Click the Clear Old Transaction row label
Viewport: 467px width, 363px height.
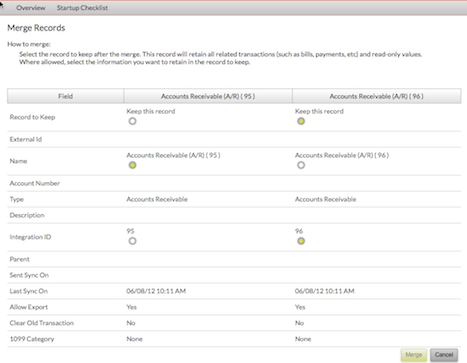coord(42,323)
